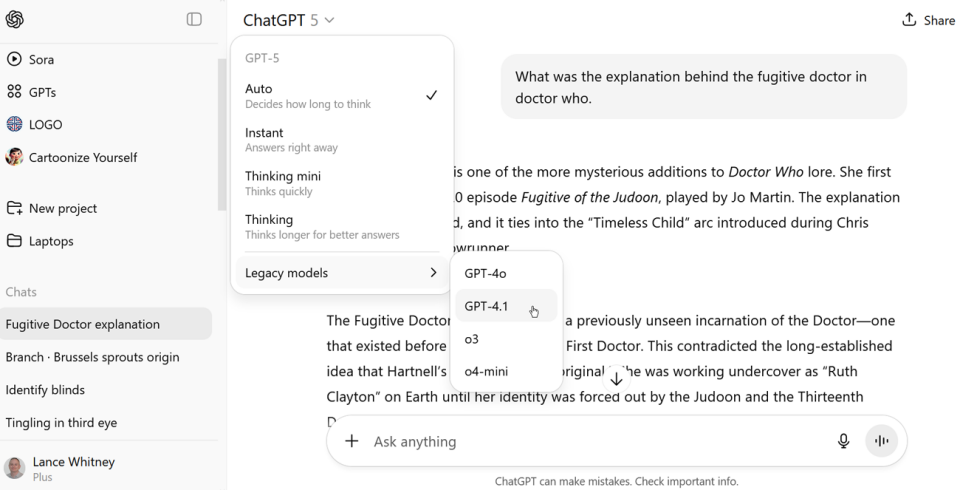Click the microphone dictation icon
This screenshot has width=960, height=490.
coord(844,441)
